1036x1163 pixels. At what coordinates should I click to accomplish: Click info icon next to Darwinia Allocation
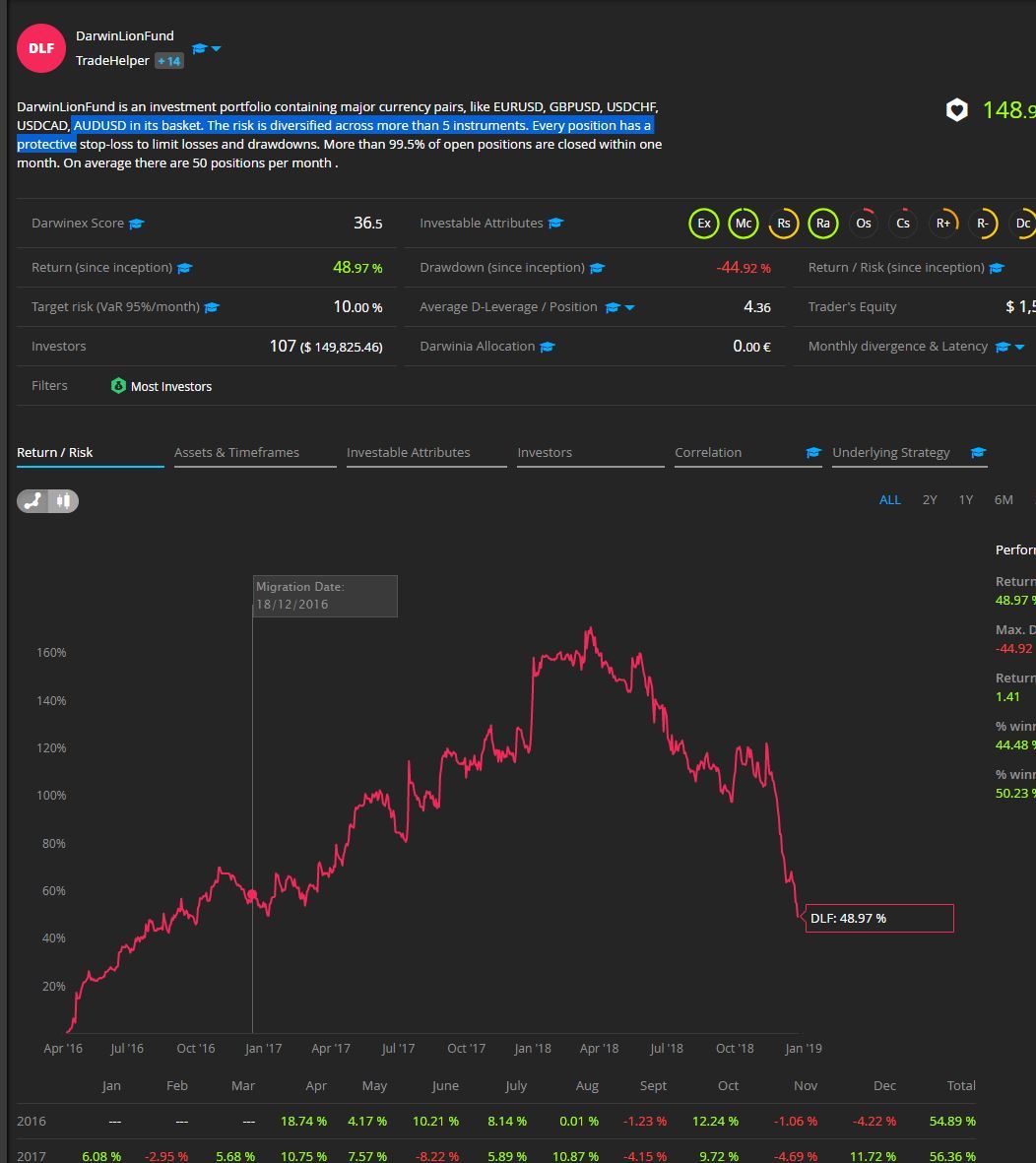point(548,347)
